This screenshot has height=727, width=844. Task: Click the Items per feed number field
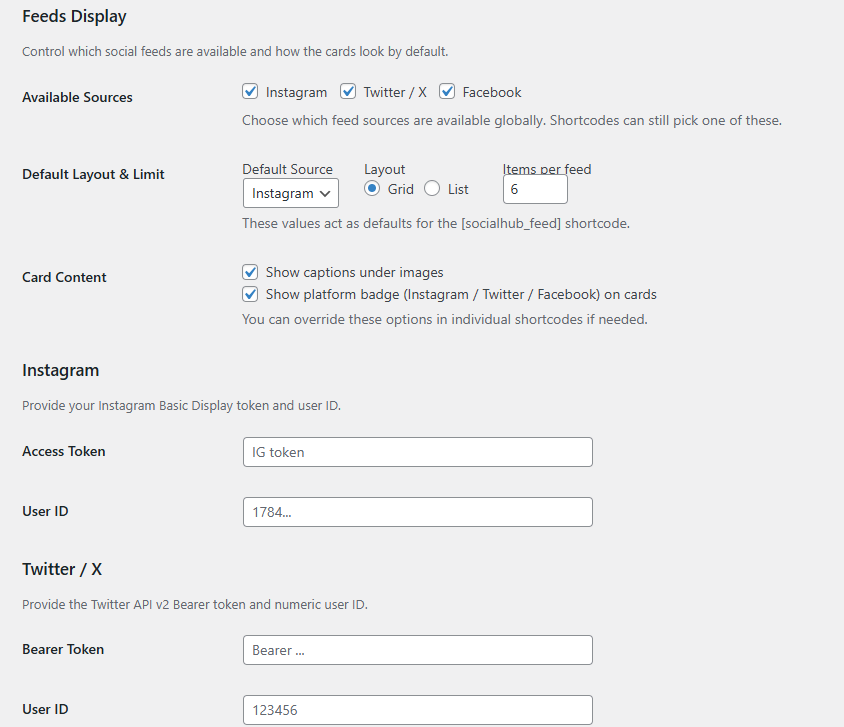coord(534,189)
